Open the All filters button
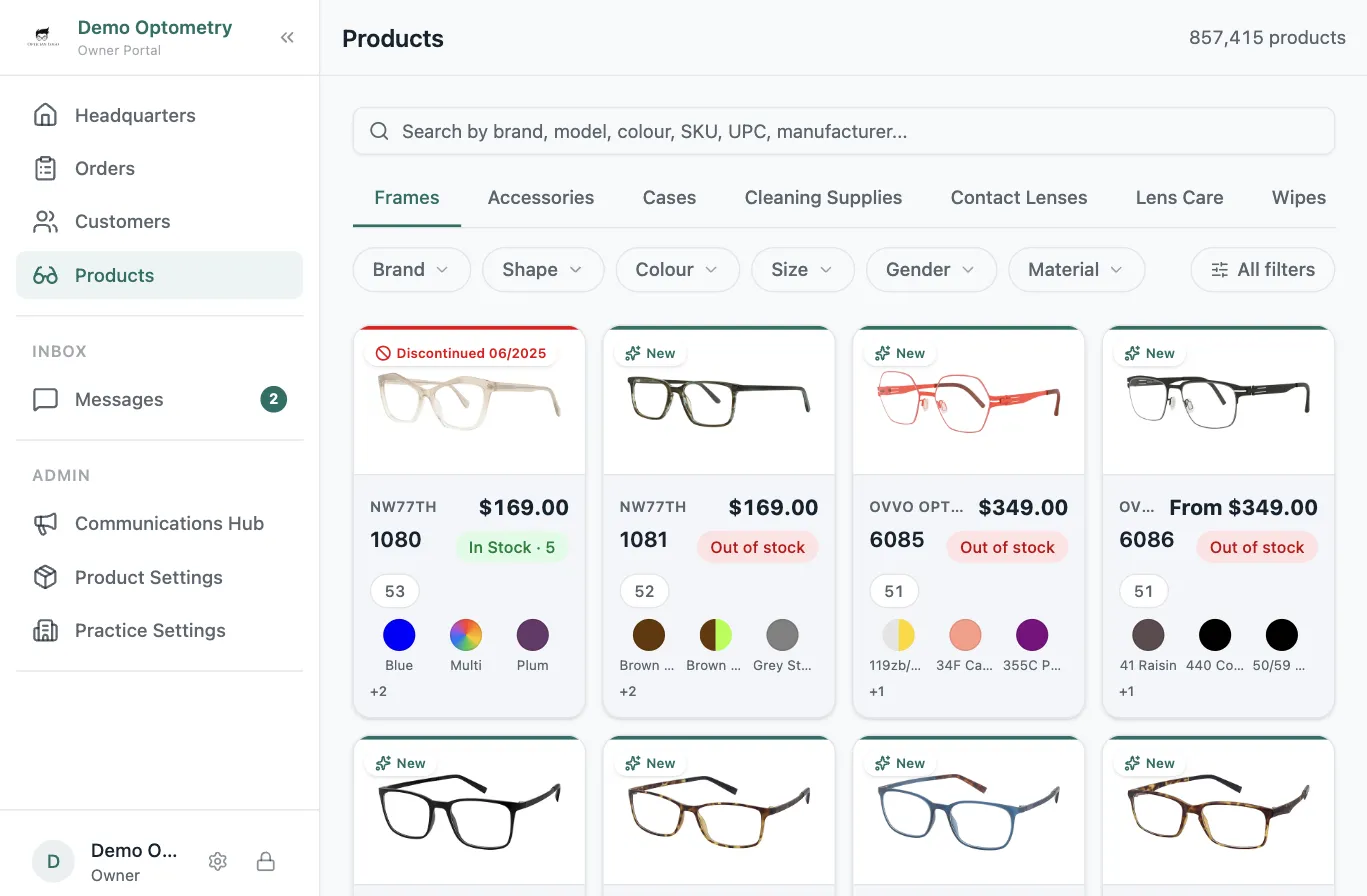The height and width of the screenshot is (896, 1367). 1263,269
